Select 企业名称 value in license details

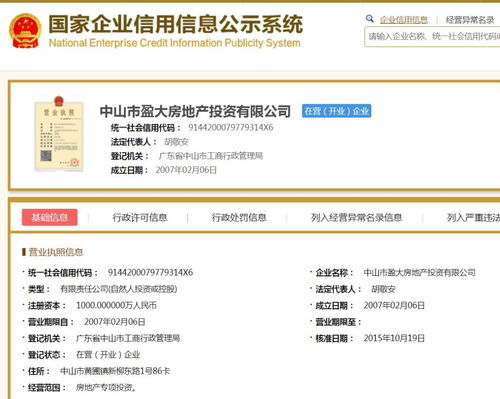[419, 273]
